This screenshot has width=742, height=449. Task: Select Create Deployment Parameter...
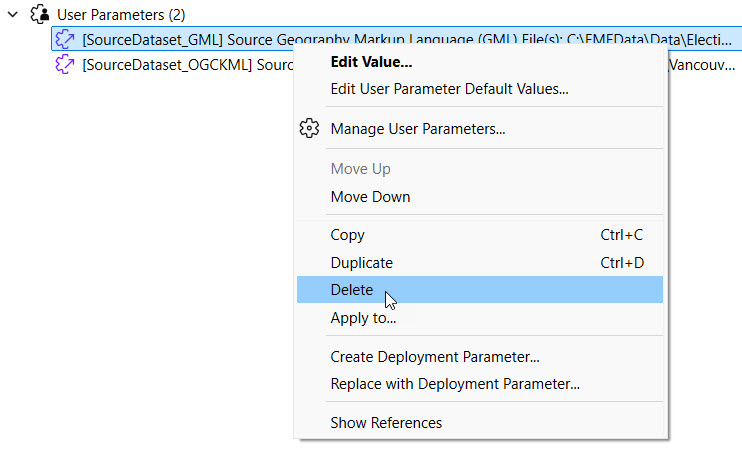434,356
